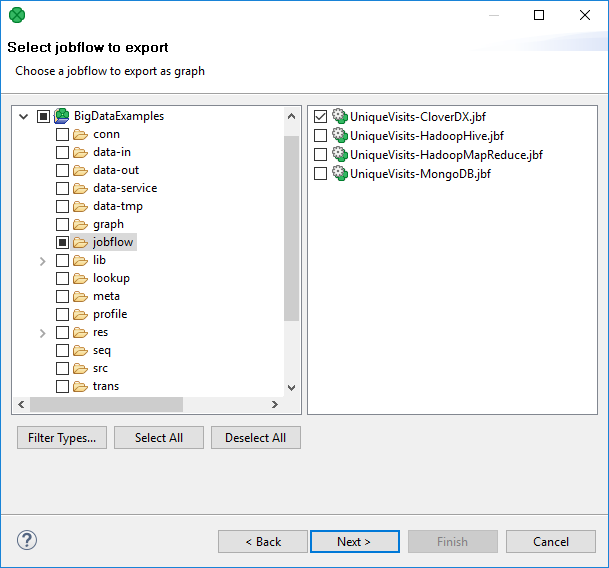Viewport: 609px width, 568px height.
Task: Select the trans folder in tree
Action: (106, 386)
